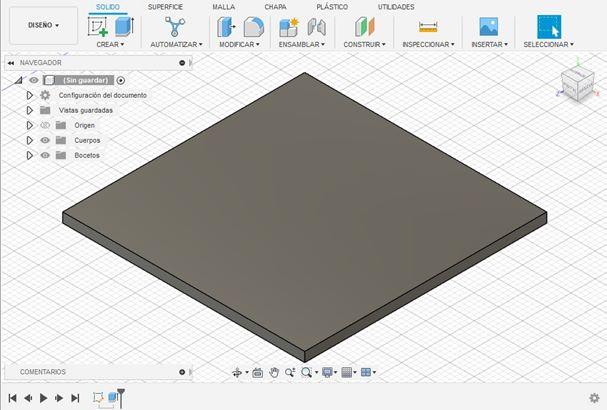Expand the Cuerpos node
The image size is (607, 410).
point(29,140)
